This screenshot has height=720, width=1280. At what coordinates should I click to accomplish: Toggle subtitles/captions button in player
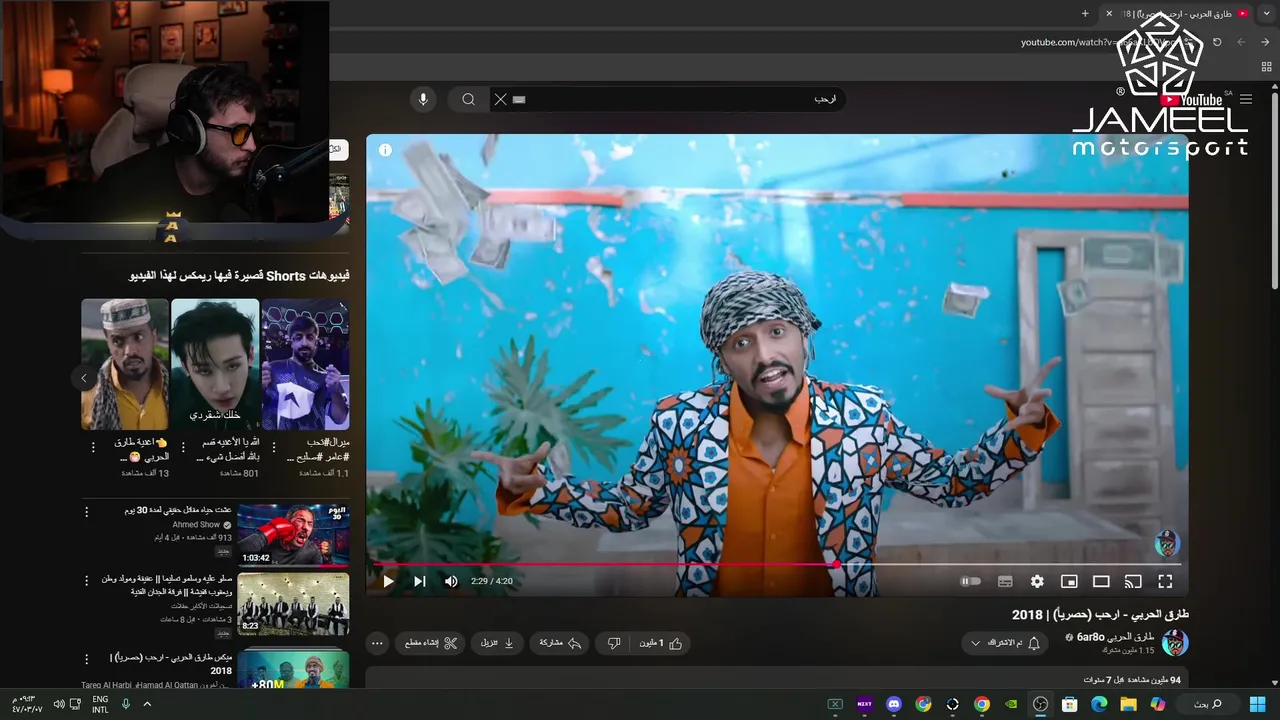tap(1005, 581)
